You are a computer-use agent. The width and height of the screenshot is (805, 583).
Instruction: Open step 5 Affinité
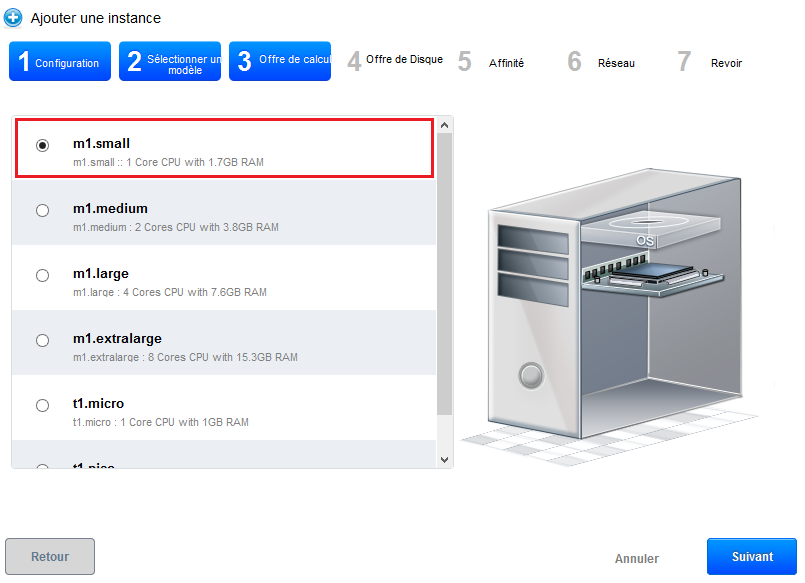(492, 63)
